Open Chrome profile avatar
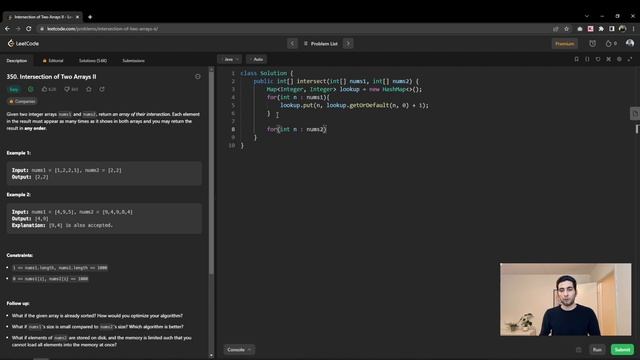The height and width of the screenshot is (360, 640). [622, 29]
